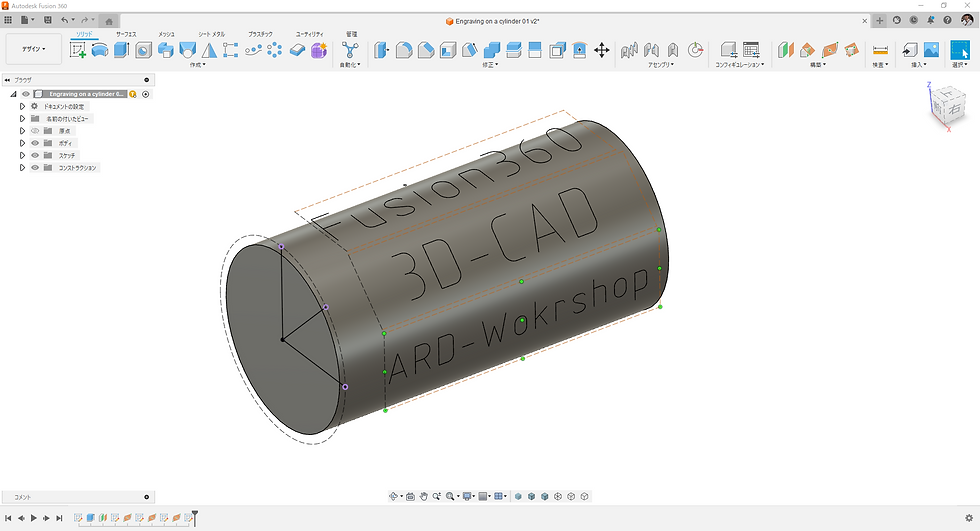This screenshot has width=980, height=531.
Task: Open the 作成 dropdown menu
Action: click(198, 65)
